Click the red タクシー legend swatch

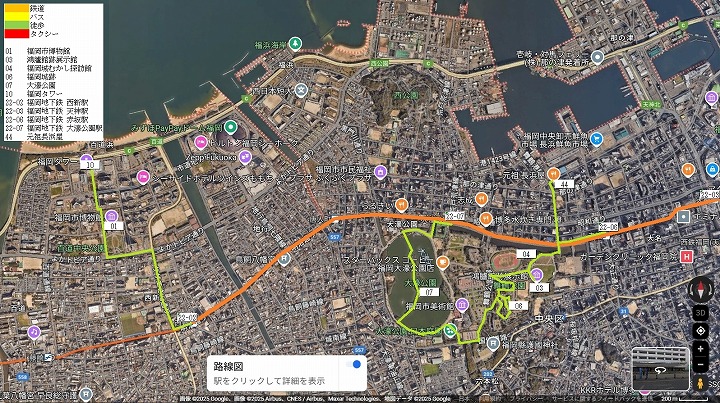click(17, 34)
